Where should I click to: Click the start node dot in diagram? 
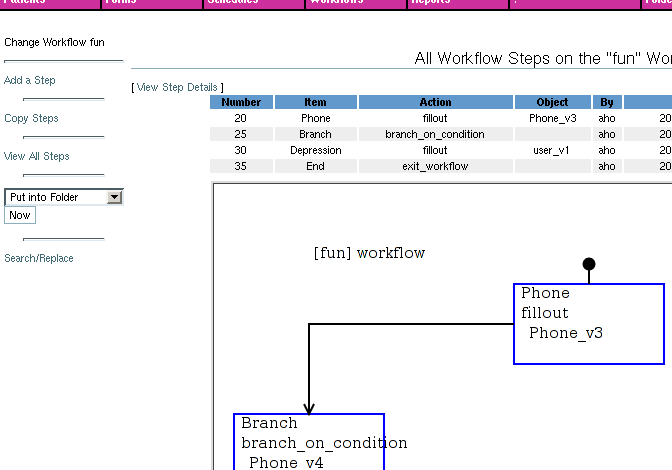coord(589,265)
